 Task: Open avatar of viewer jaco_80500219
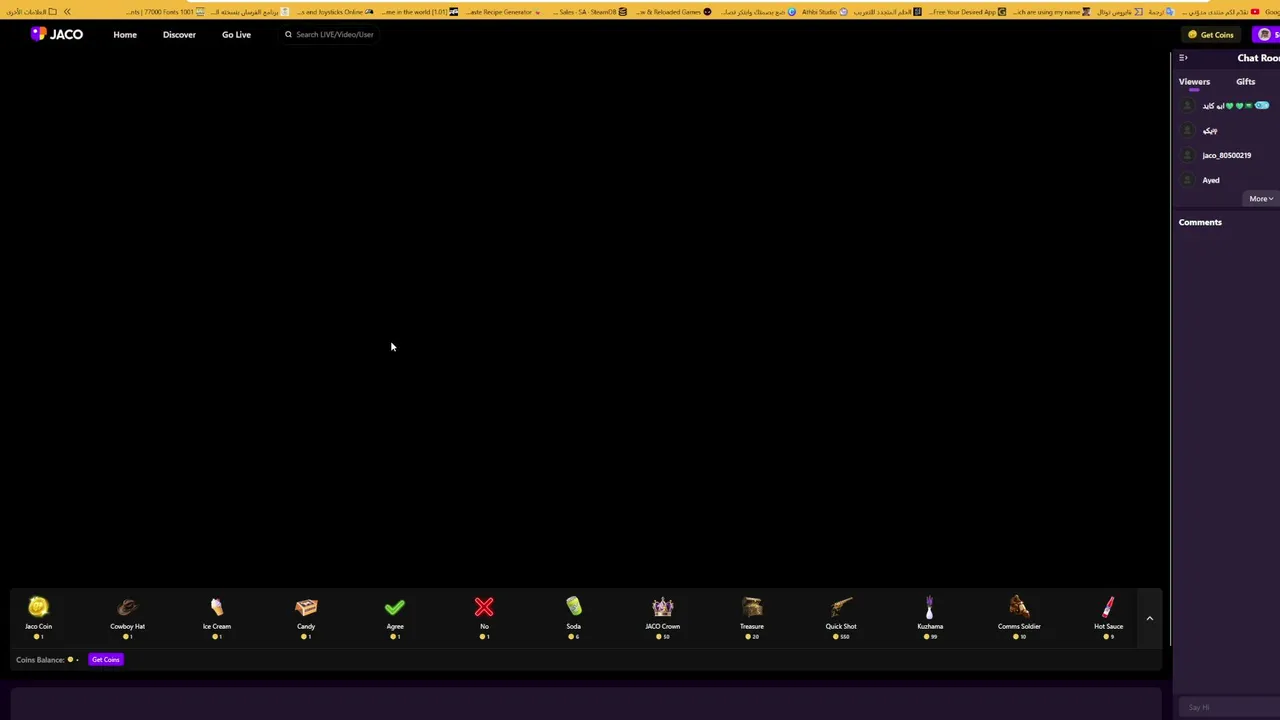click(1188, 155)
